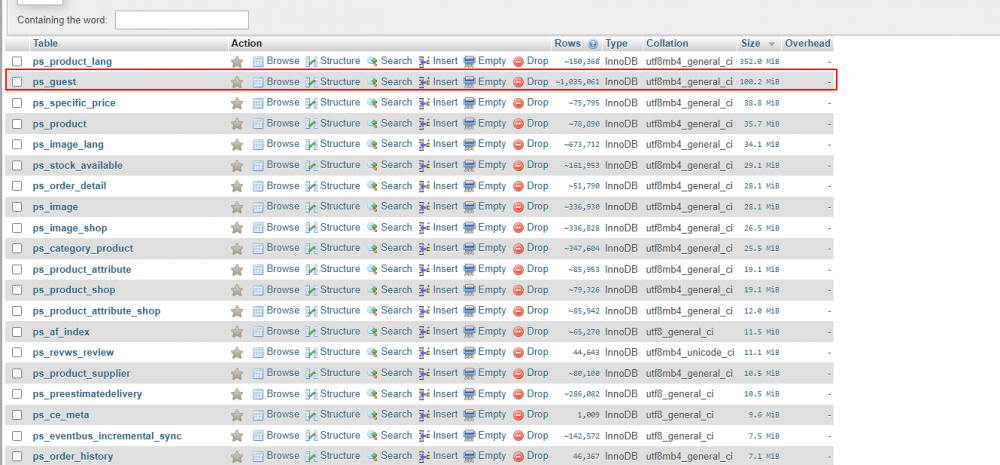Click the row count 44,643 for ps_revws_review
Viewport: 1000px width, 465px height.
point(588,353)
